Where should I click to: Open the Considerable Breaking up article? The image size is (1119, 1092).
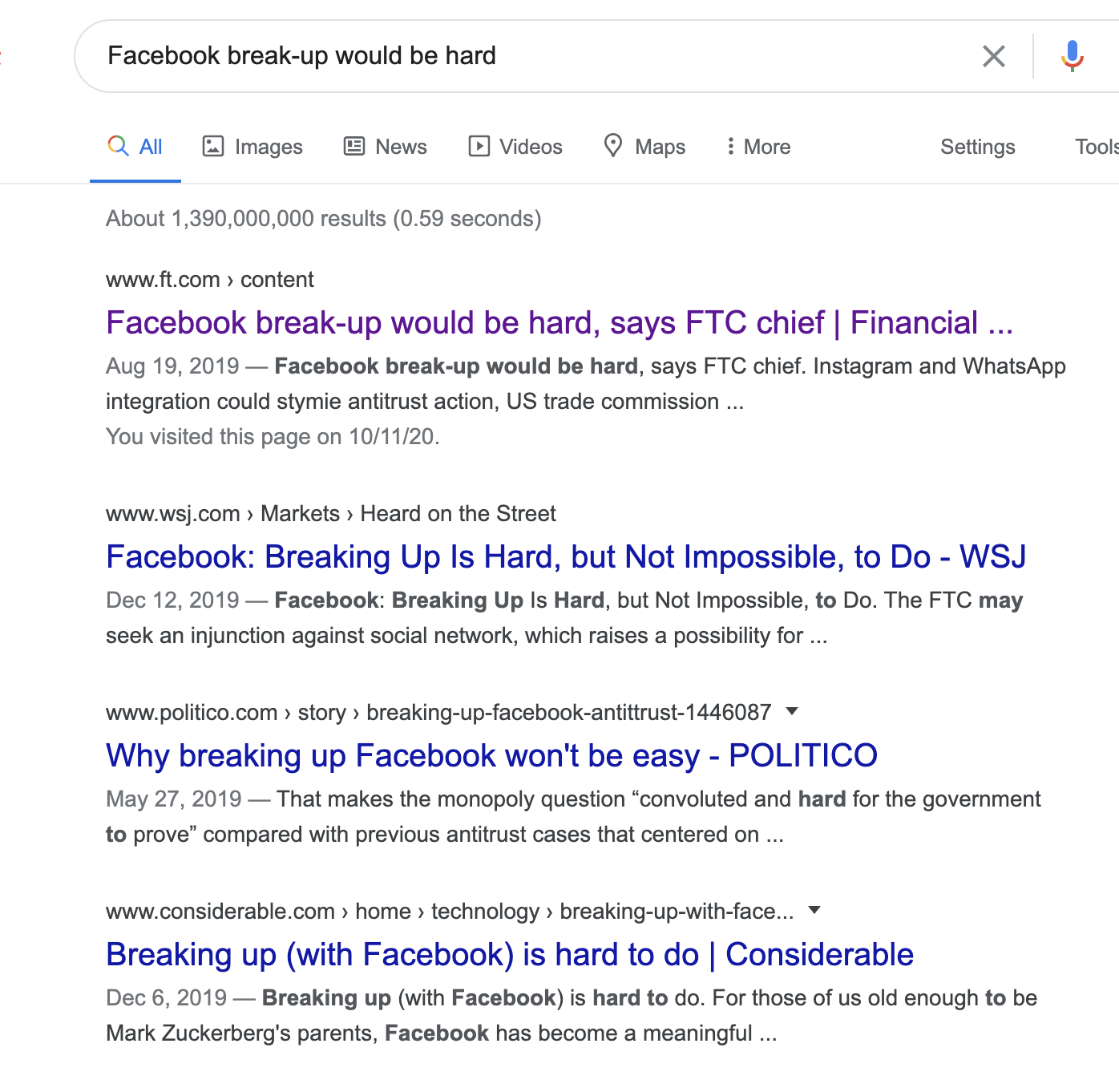509,955
